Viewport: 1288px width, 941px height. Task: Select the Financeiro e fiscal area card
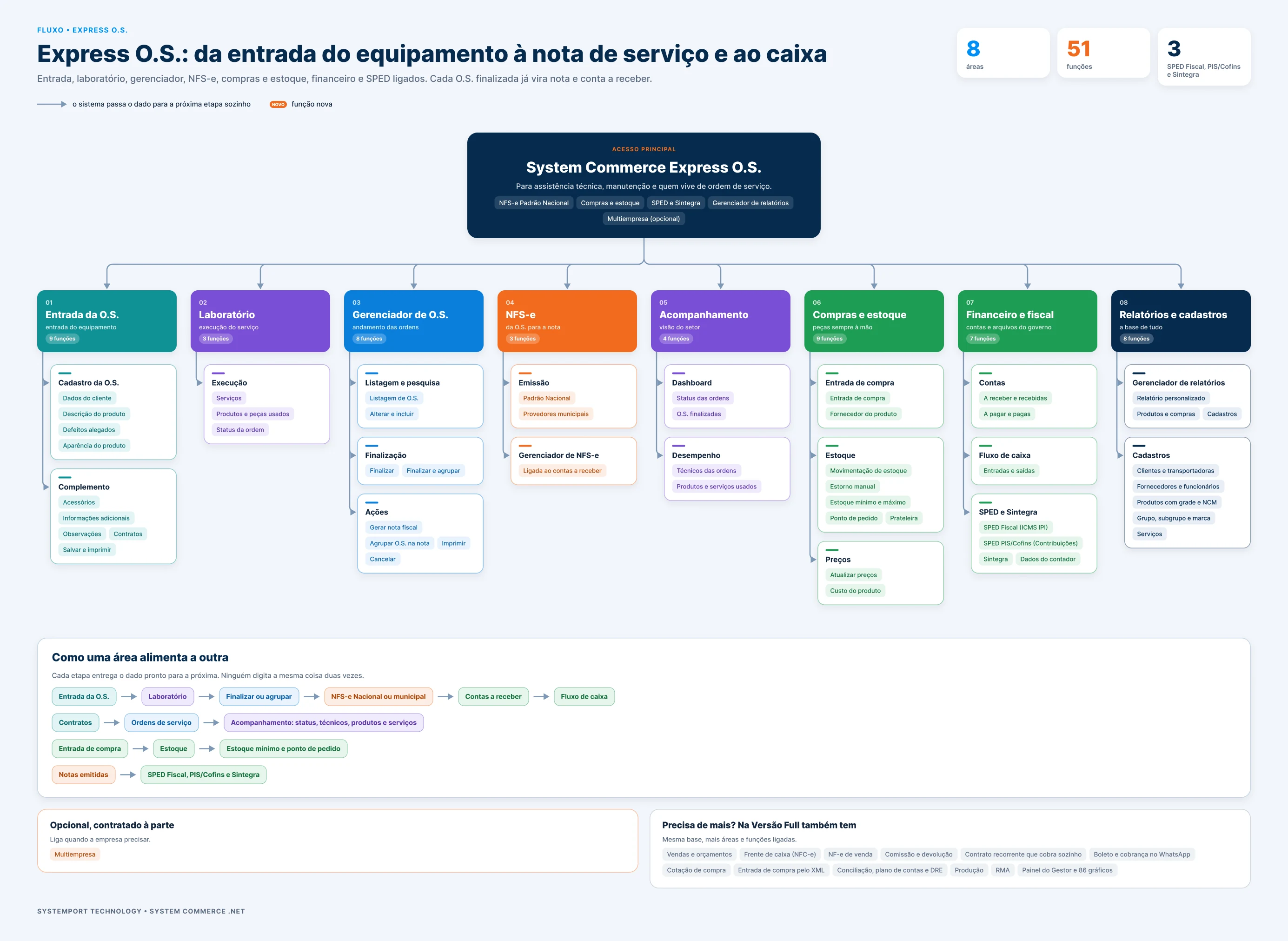pyautogui.click(x=1027, y=320)
